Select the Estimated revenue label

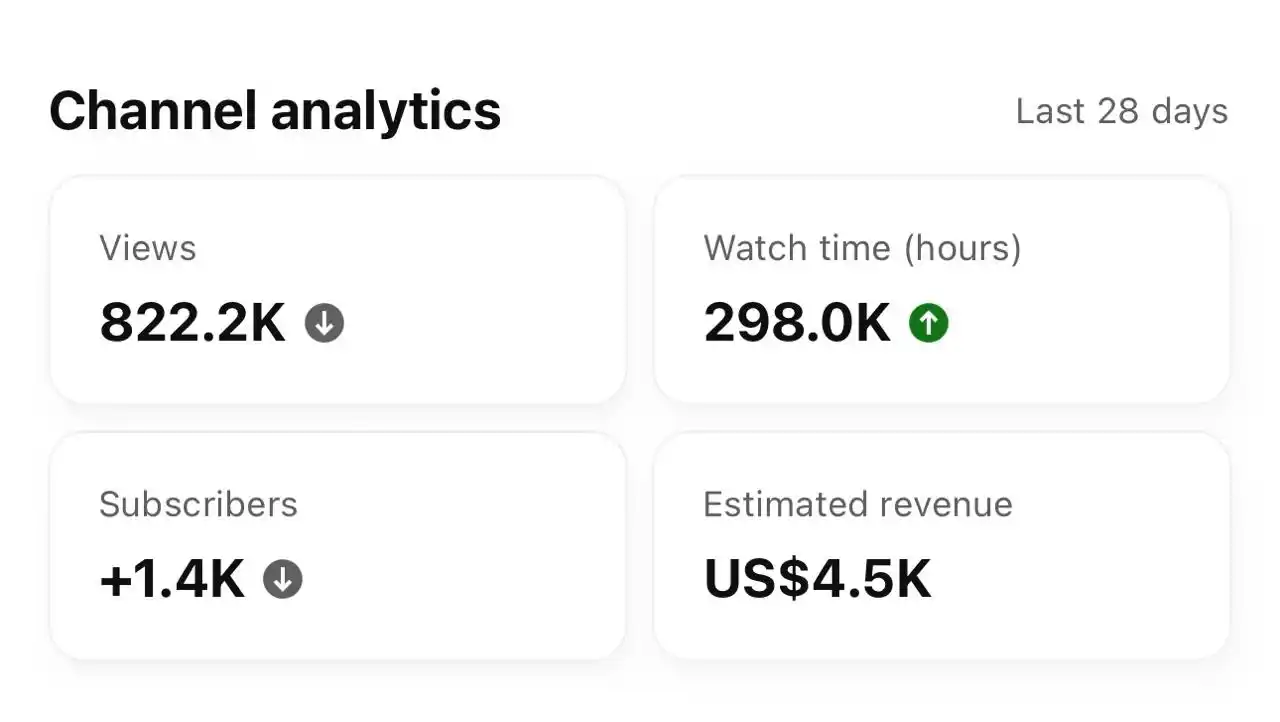pyautogui.click(x=857, y=504)
